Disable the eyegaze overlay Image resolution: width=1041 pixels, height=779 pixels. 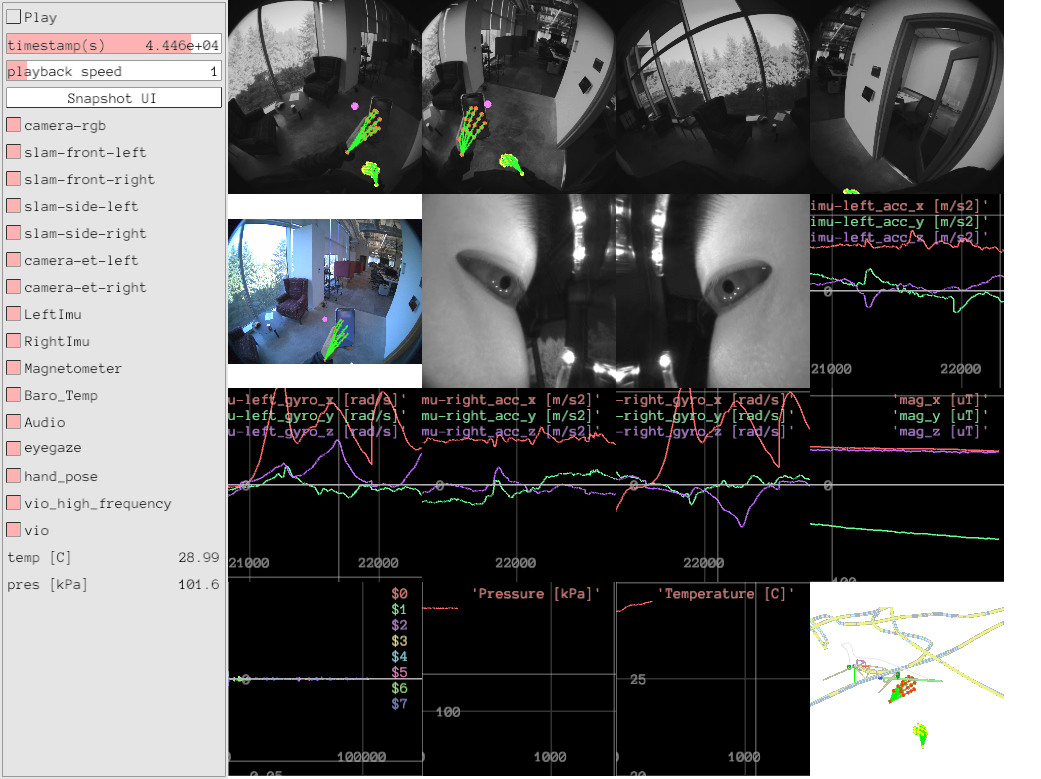14,449
